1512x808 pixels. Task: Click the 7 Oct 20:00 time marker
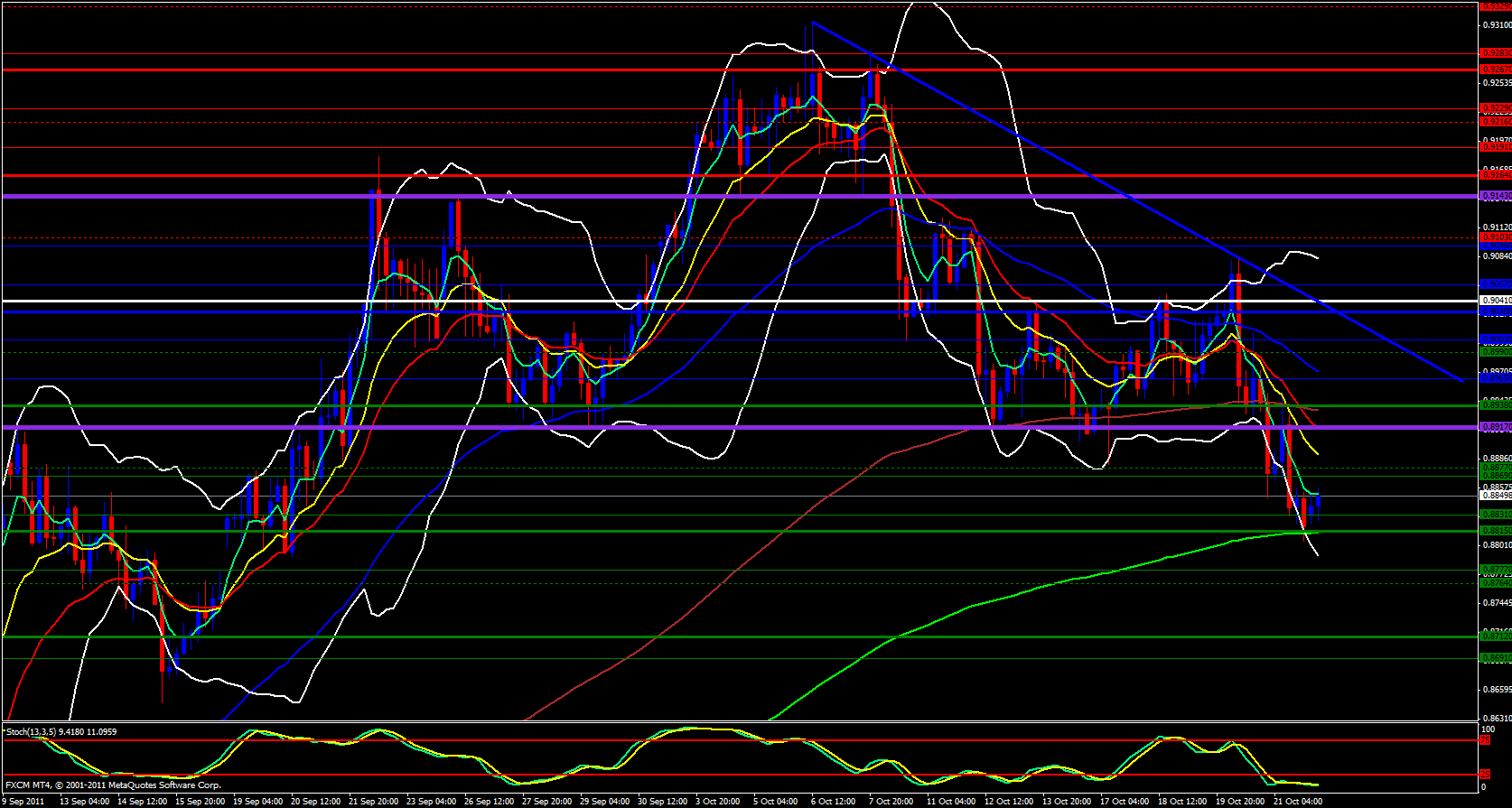point(892,801)
